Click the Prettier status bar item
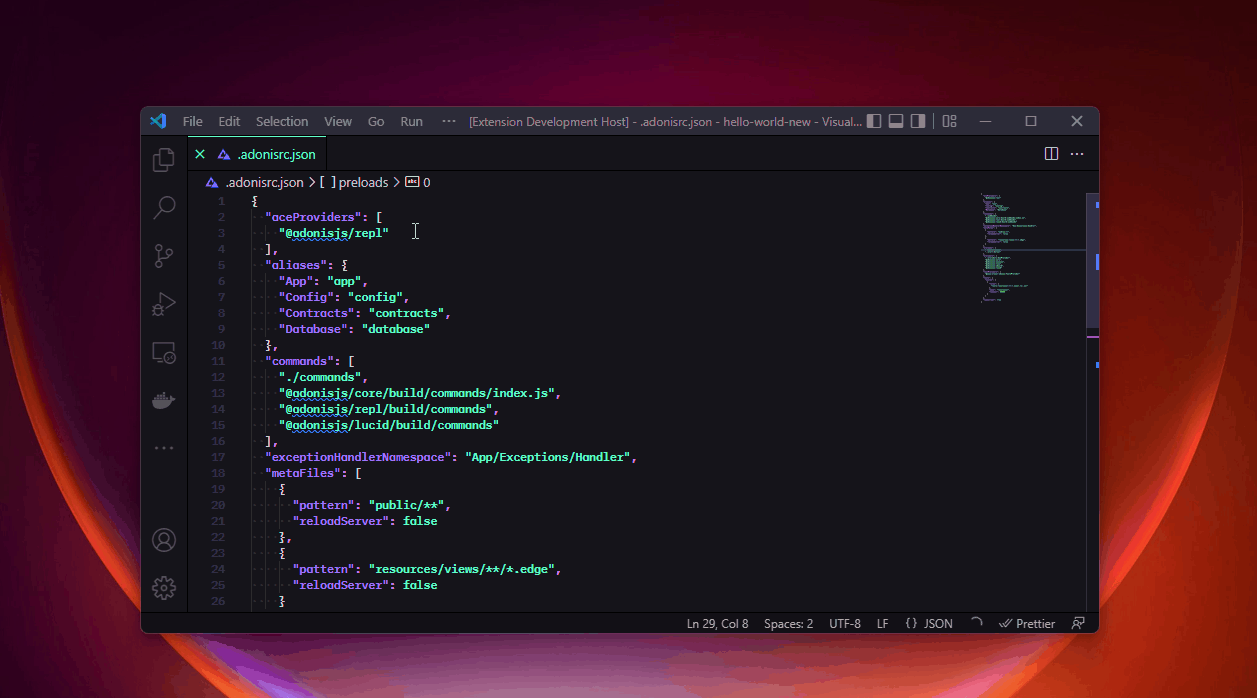1257x698 pixels. pyautogui.click(x=1027, y=623)
